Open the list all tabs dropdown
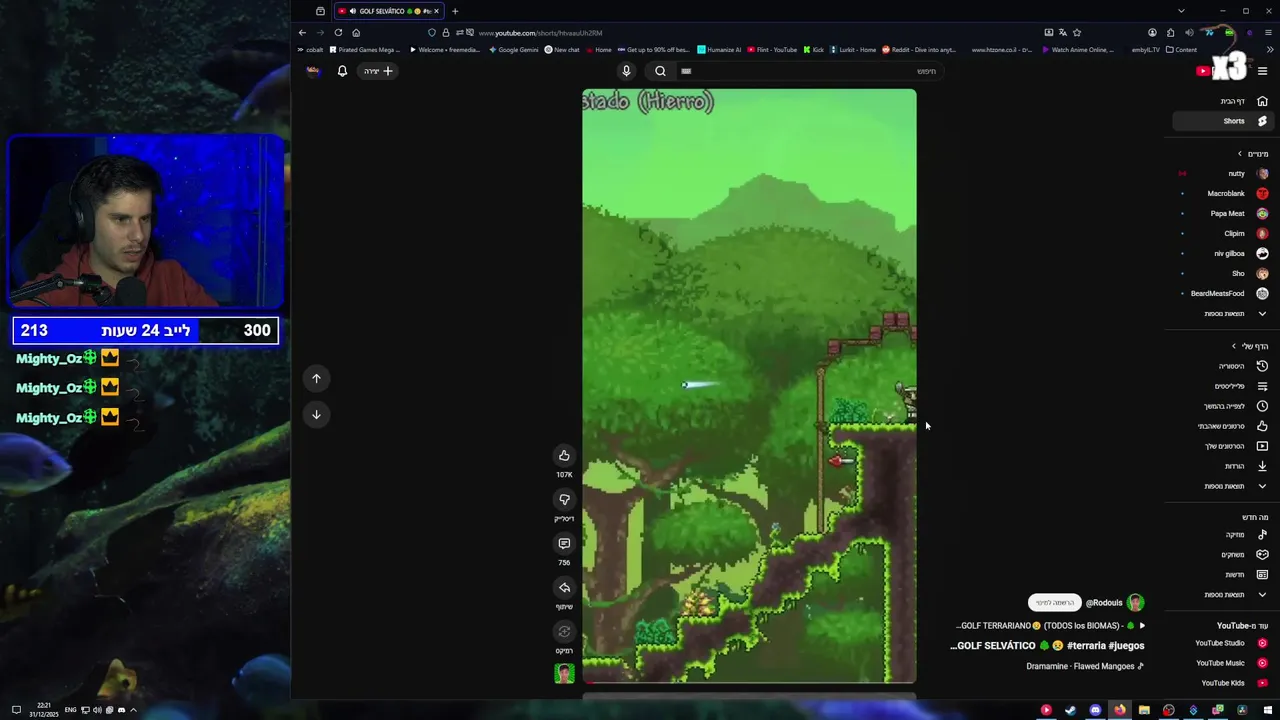This screenshot has width=1280, height=720. [1181, 11]
